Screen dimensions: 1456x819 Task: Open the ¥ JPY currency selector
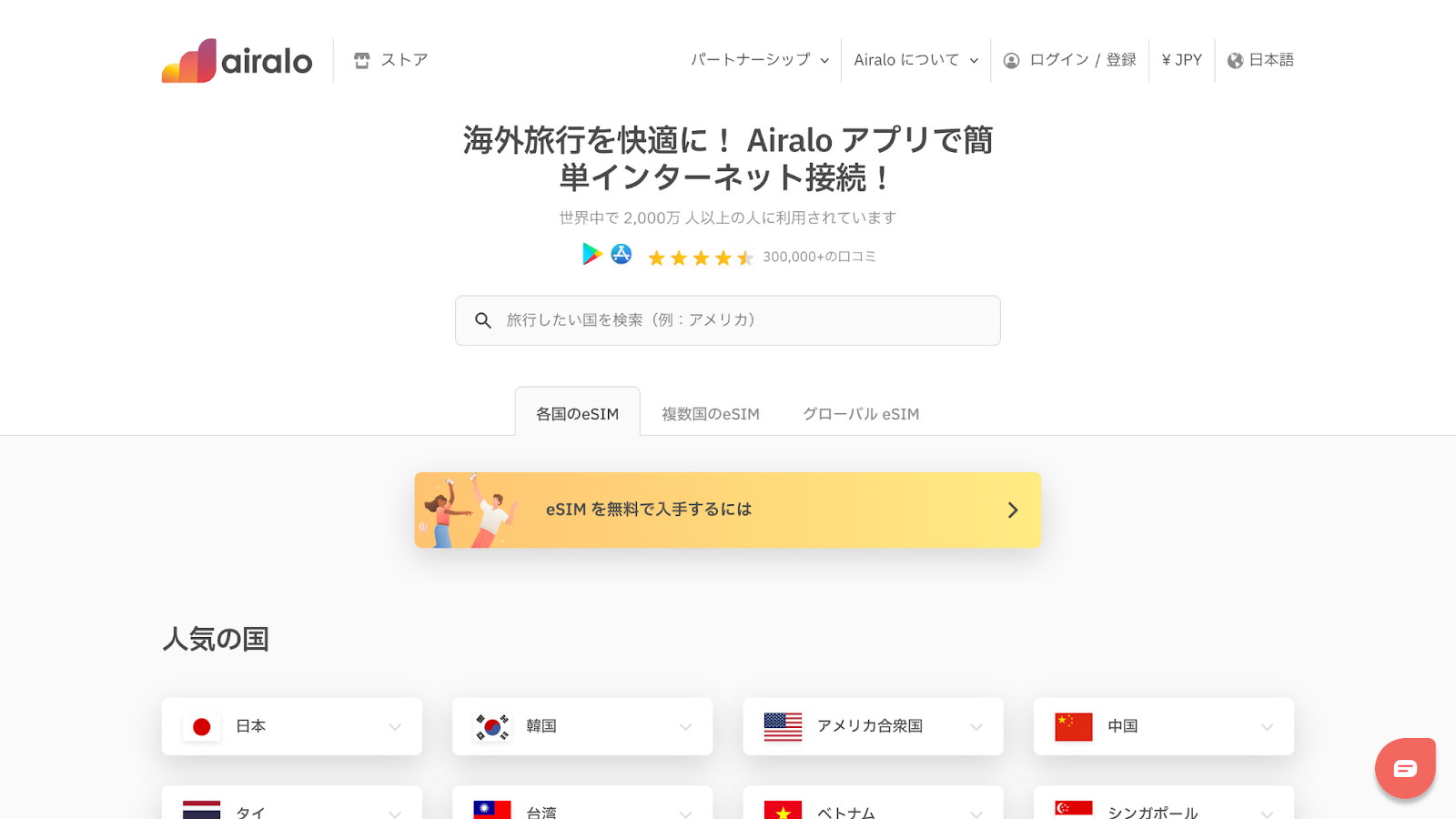[x=1182, y=60]
